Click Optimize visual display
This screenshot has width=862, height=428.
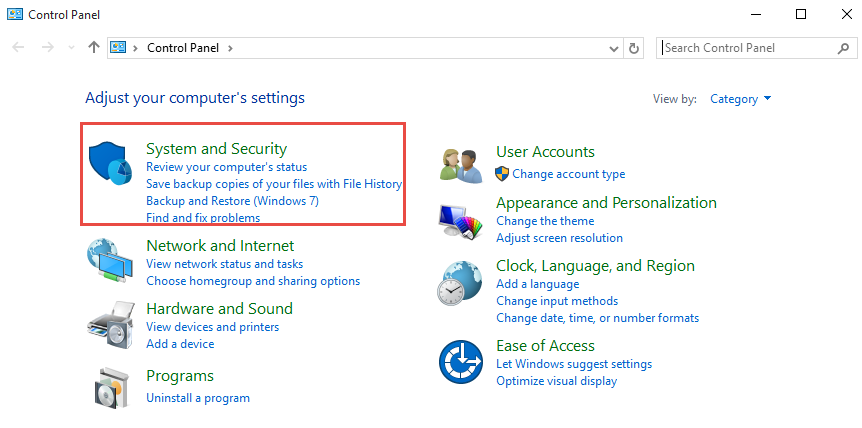pyautogui.click(x=556, y=381)
